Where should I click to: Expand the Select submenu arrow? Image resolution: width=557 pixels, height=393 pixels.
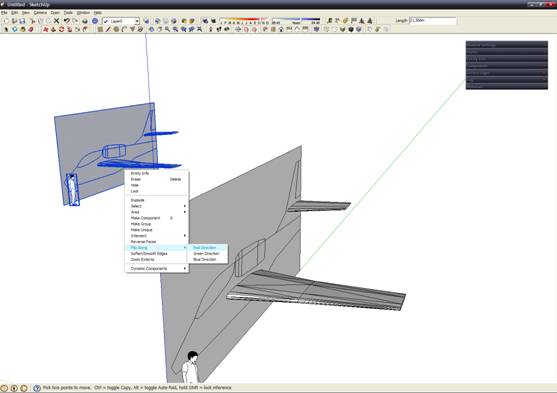pos(184,206)
